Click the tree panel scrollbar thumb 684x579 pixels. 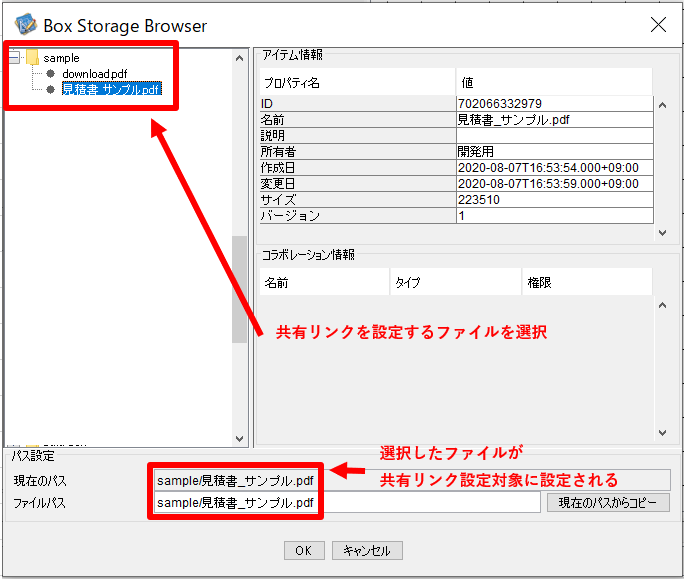(239, 290)
